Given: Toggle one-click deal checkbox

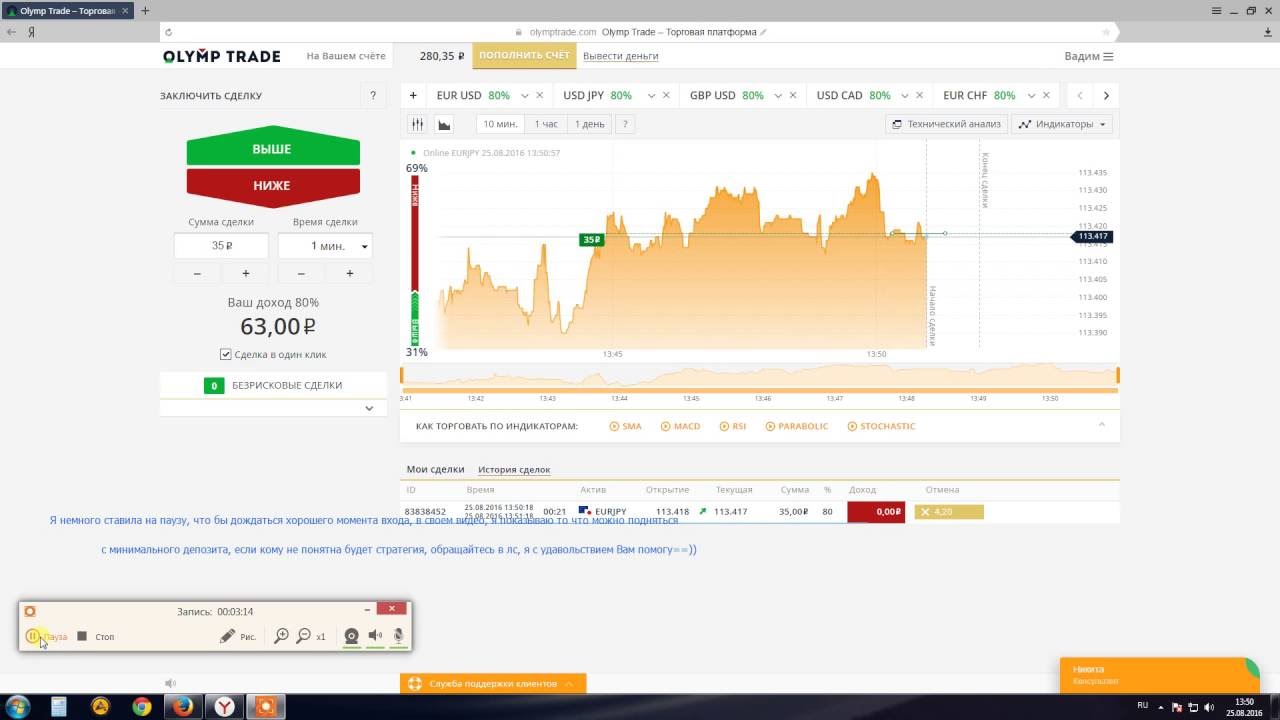Looking at the screenshot, I should (x=226, y=354).
